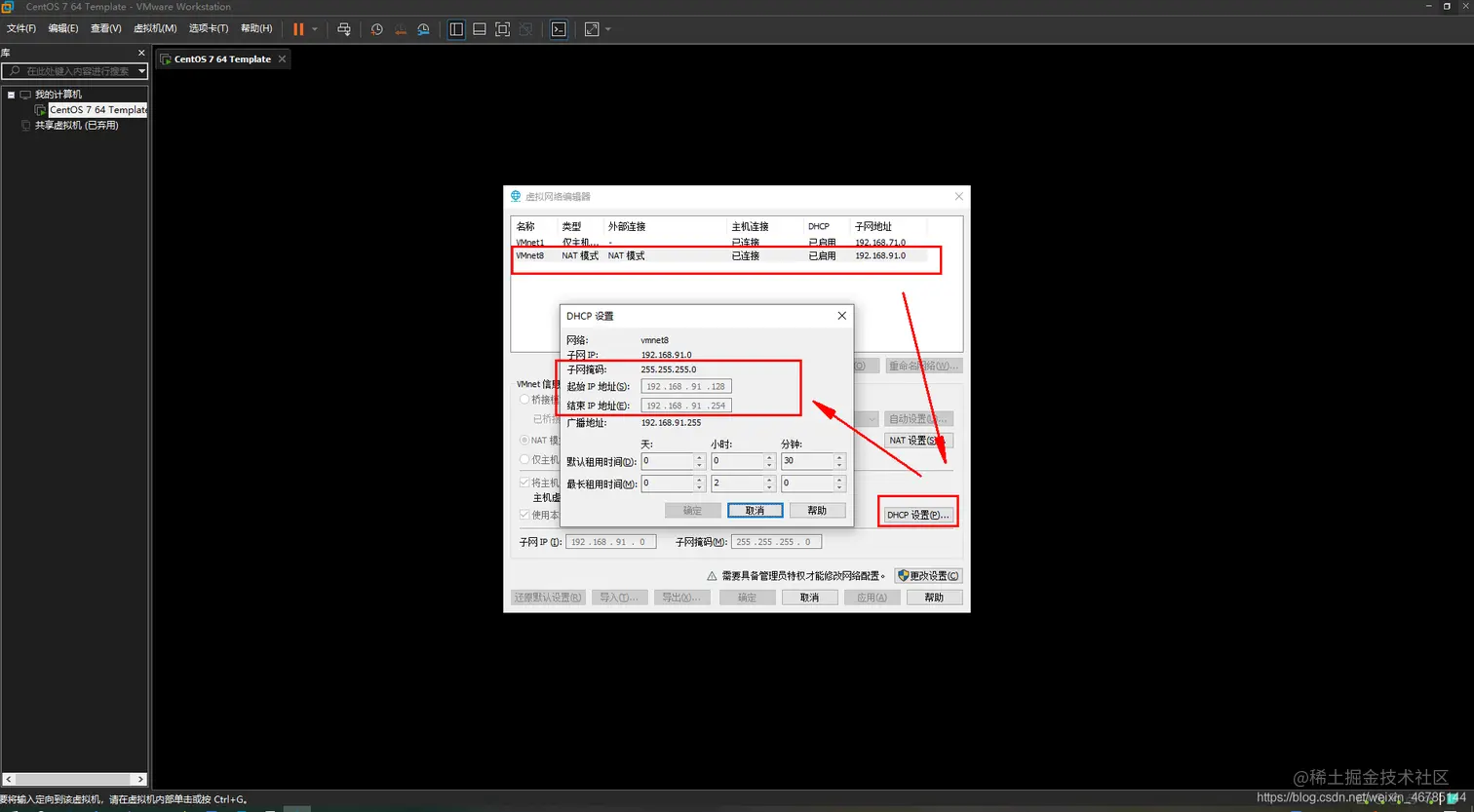The width and height of the screenshot is (1474, 812).
Task: Open the 查看(V) menu
Action: tap(106, 29)
